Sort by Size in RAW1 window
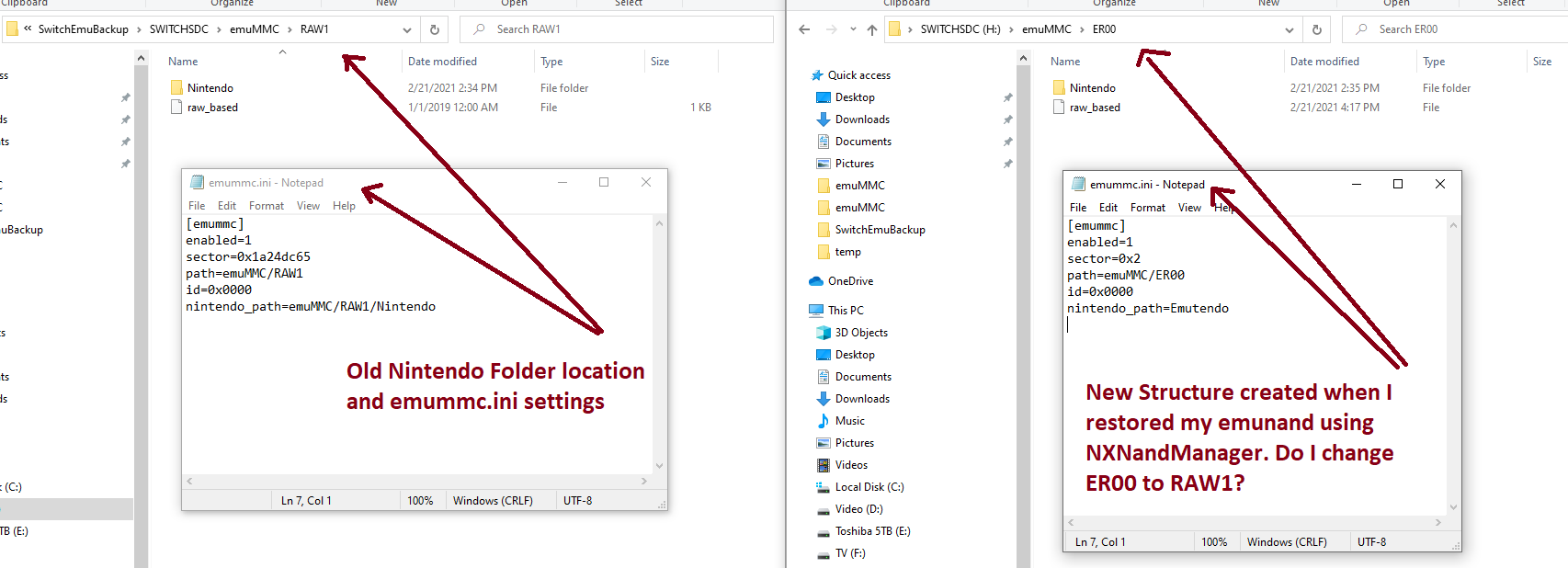Image resolution: width=1568 pixels, height=568 pixels. (660, 62)
